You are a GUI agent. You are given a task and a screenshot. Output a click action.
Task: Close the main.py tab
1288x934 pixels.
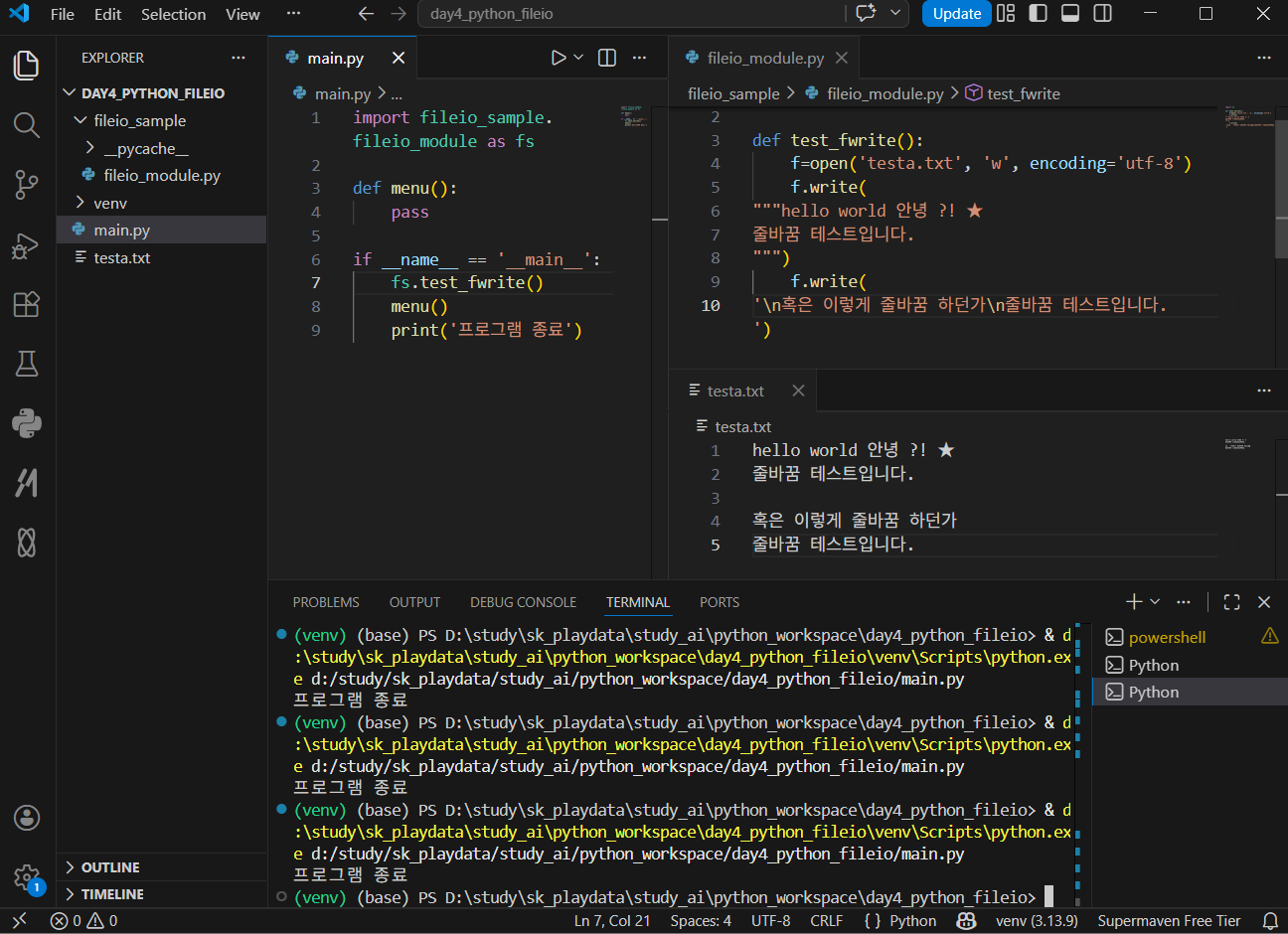(x=399, y=58)
